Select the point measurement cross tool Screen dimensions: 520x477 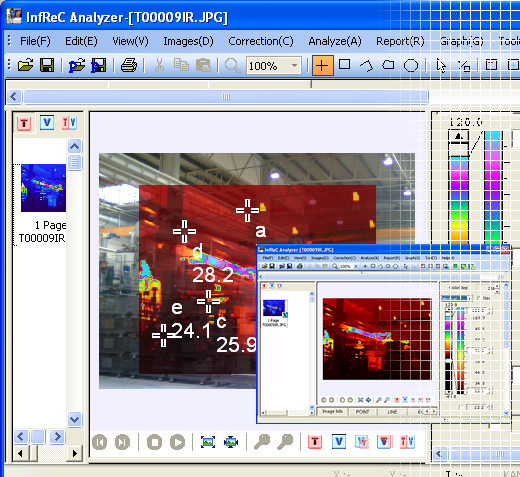click(322, 65)
